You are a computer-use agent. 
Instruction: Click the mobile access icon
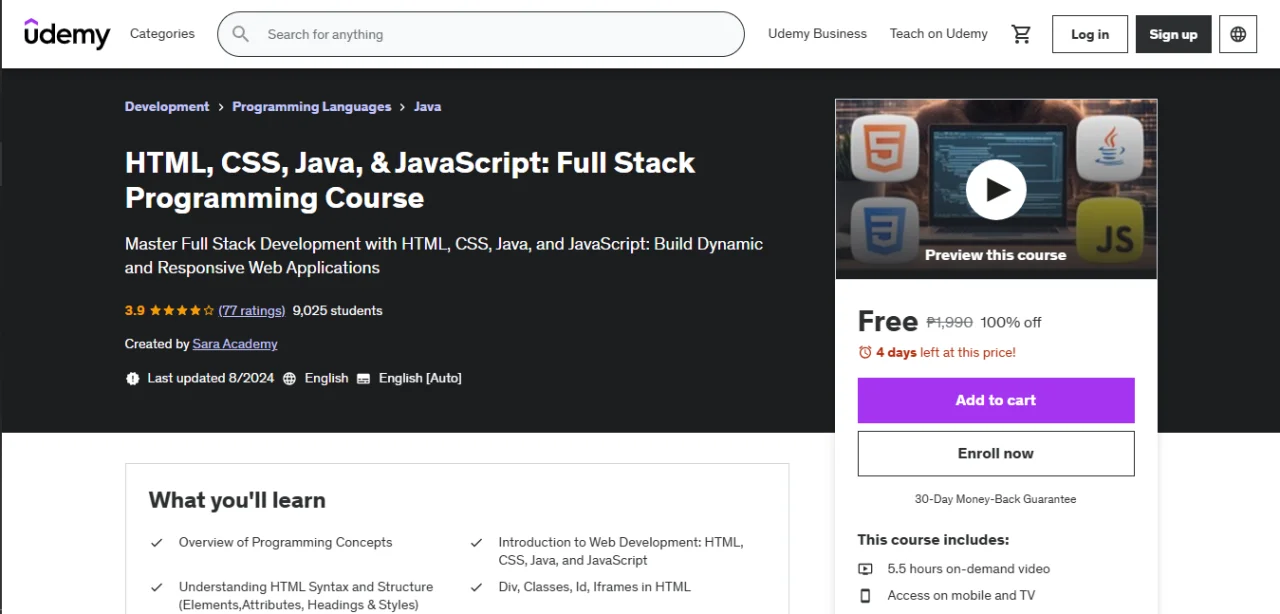[x=865, y=596]
